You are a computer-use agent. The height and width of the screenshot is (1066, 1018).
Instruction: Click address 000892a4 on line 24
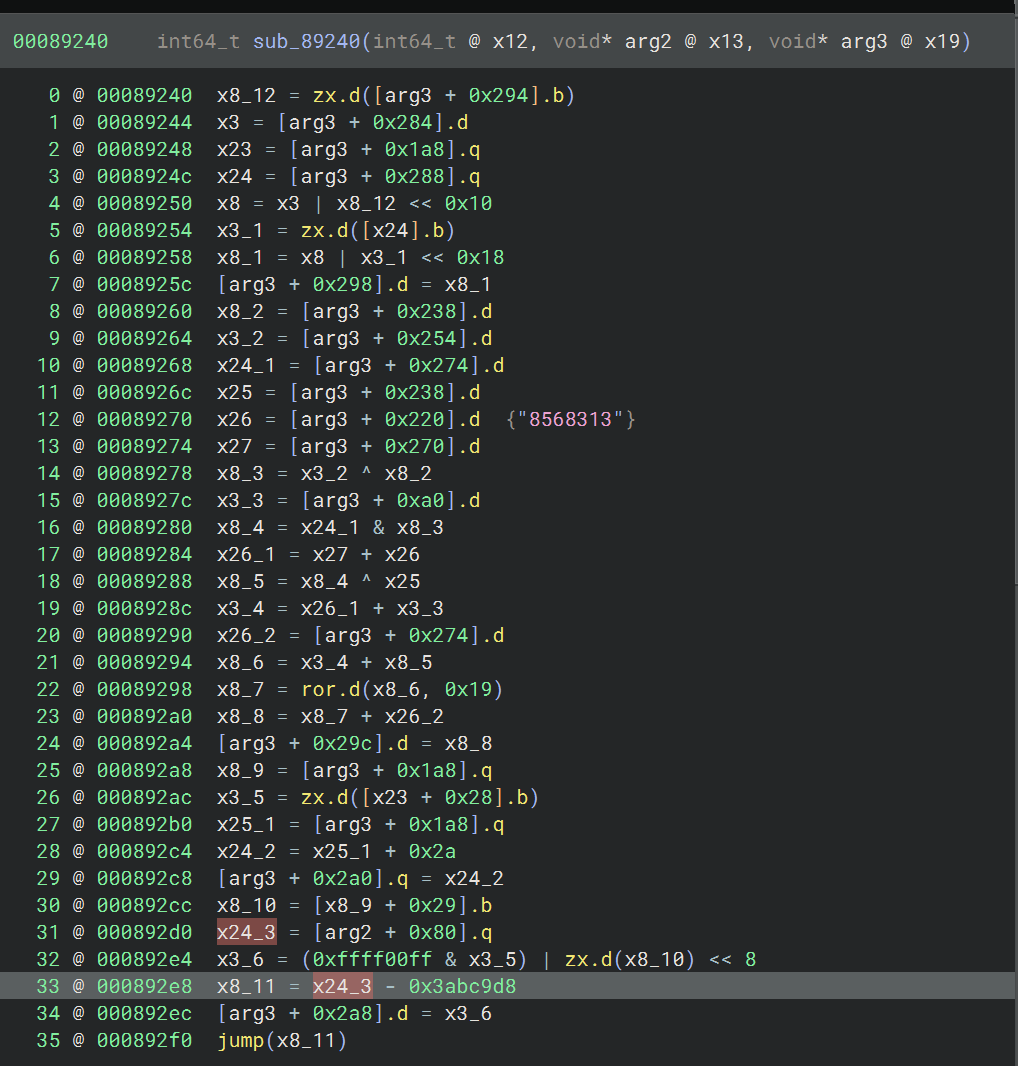pyautogui.click(x=144, y=743)
